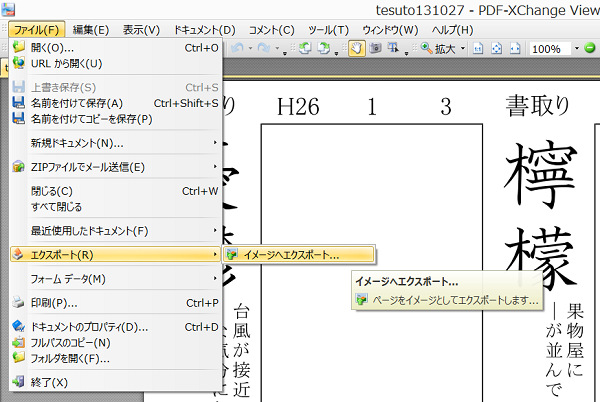600x402 pixels.
Task: Click the Undo toolbar arrow icon
Action: [237, 48]
